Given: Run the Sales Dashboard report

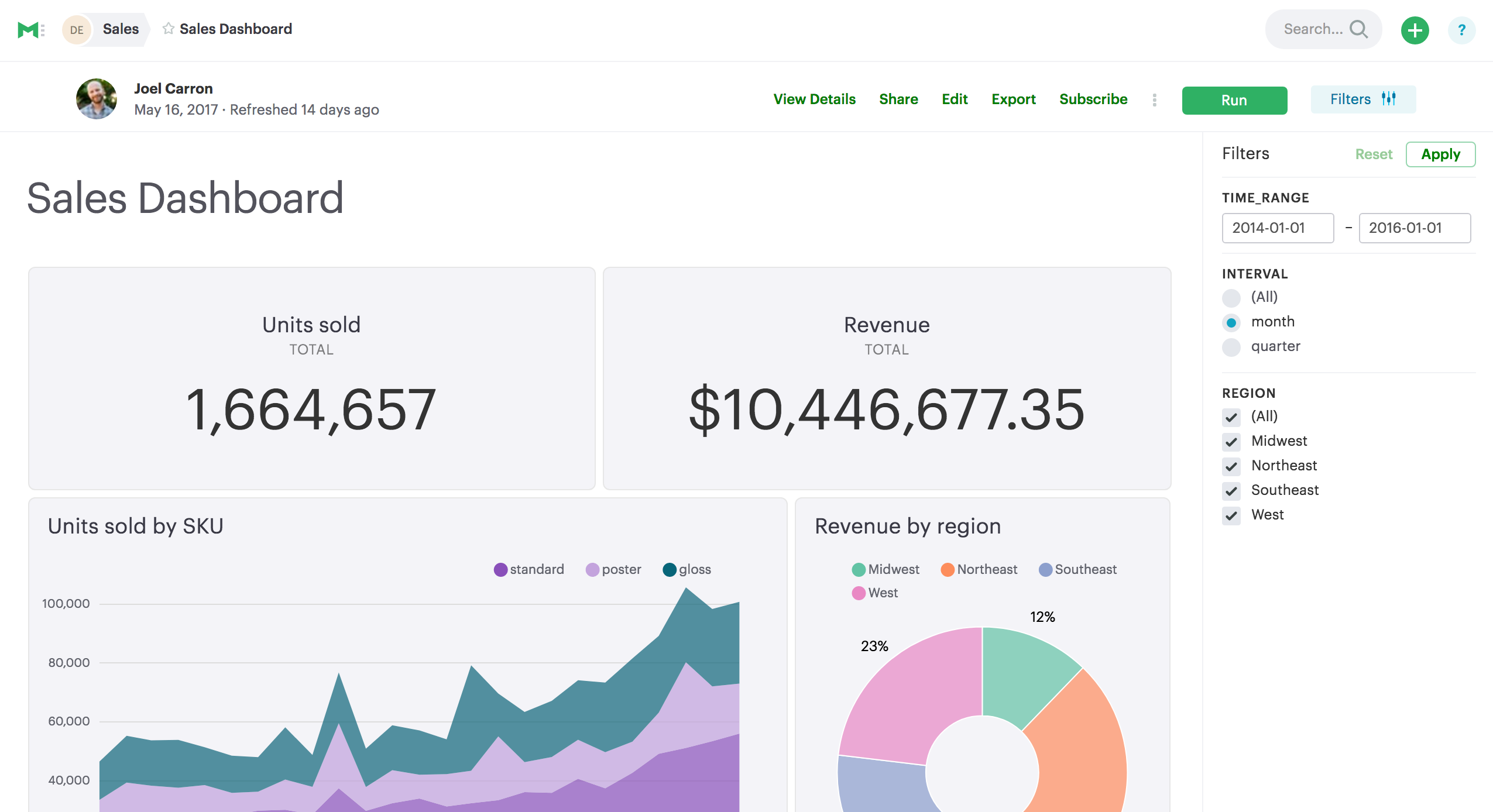Looking at the screenshot, I should tap(1234, 100).
